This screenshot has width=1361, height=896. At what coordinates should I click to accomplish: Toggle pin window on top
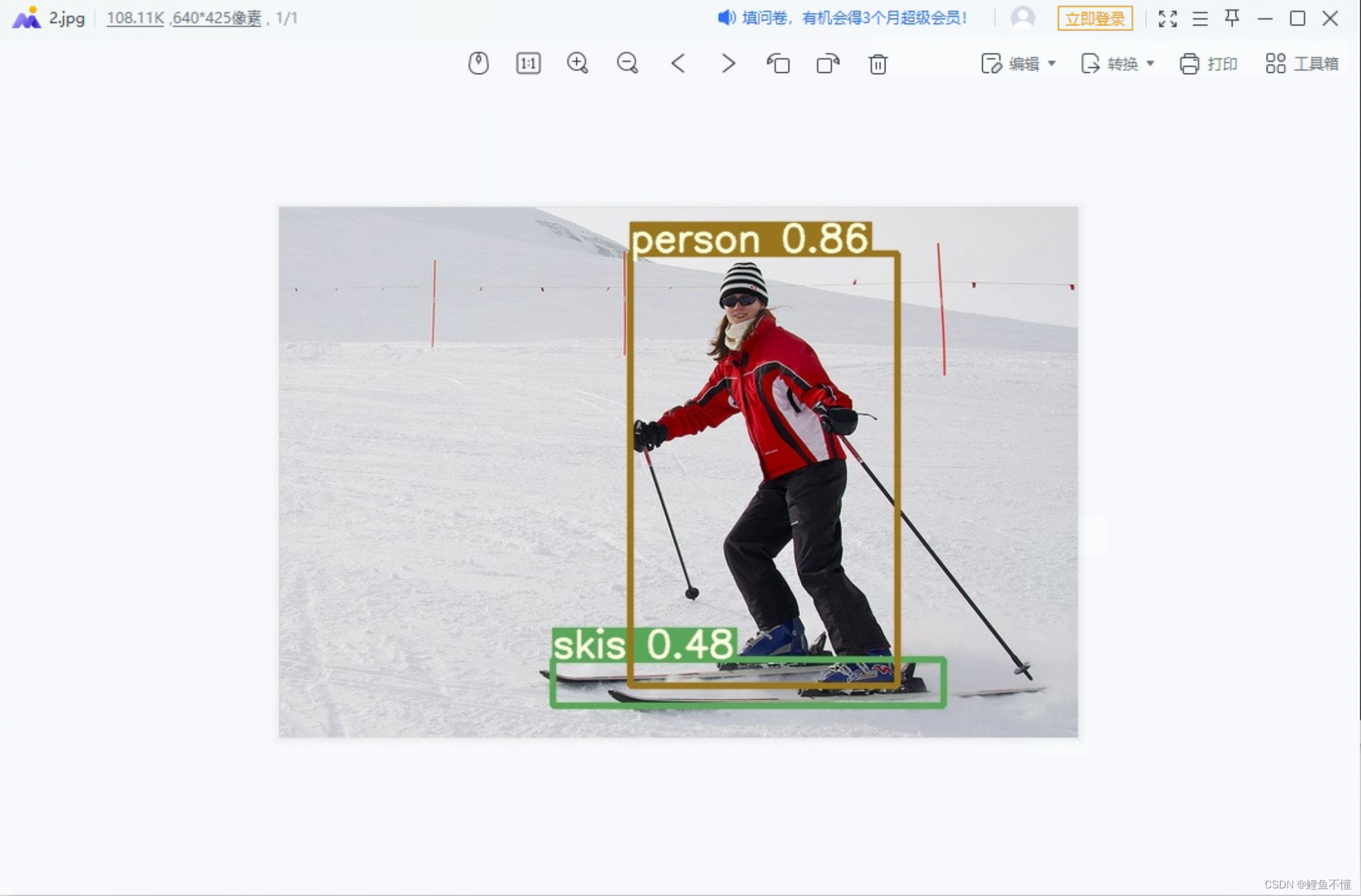1232,18
